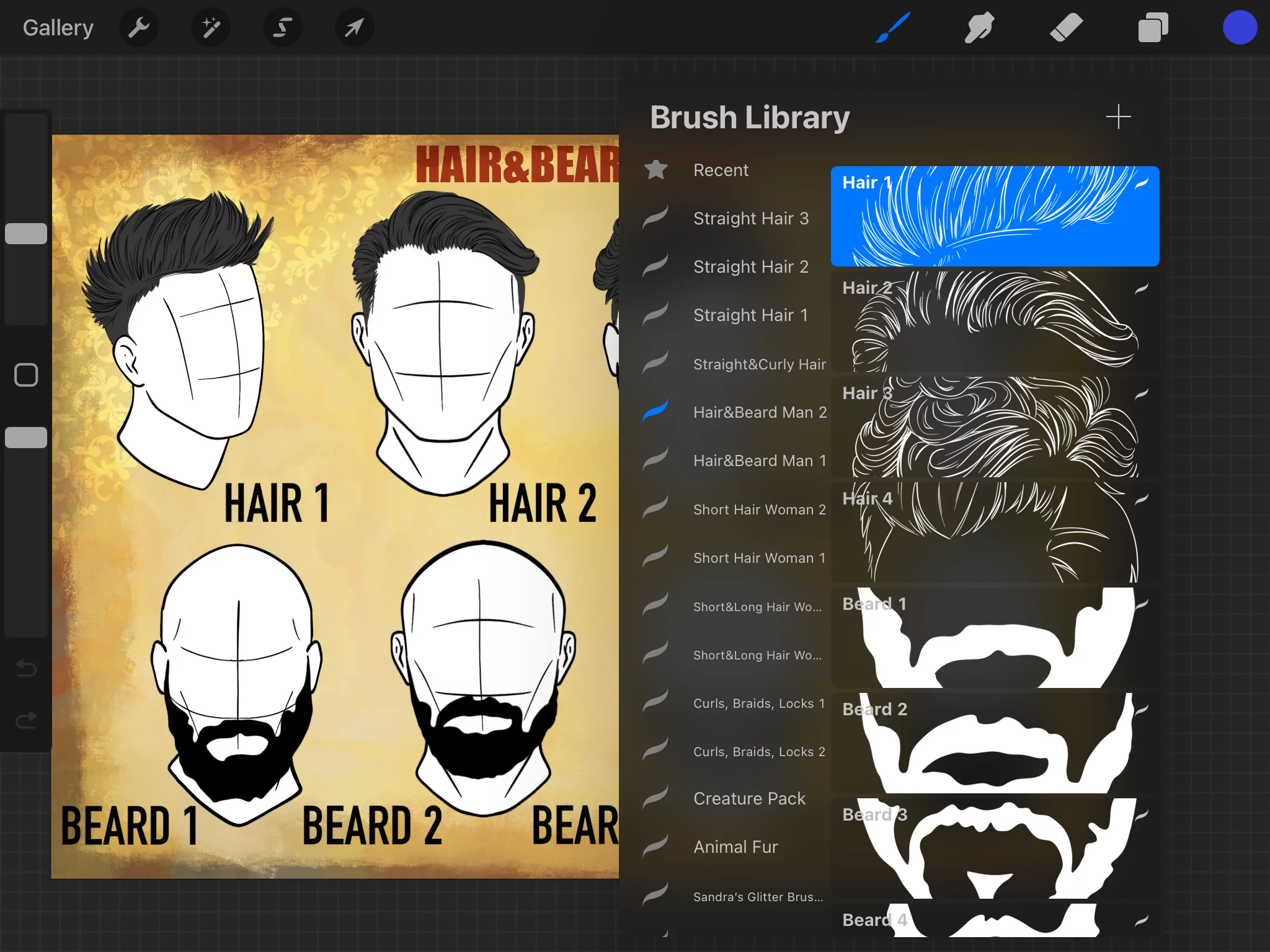The height and width of the screenshot is (952, 1270).
Task: Open the Actions wrench menu
Action: coord(139,27)
